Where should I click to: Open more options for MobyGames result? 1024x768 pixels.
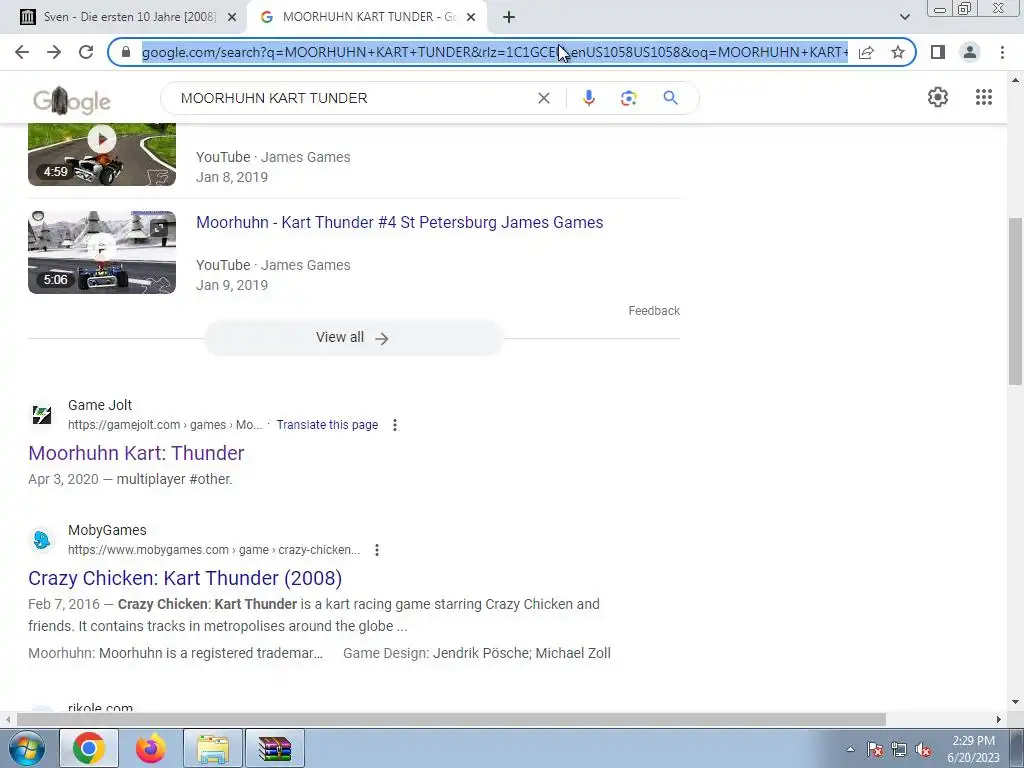pos(377,550)
